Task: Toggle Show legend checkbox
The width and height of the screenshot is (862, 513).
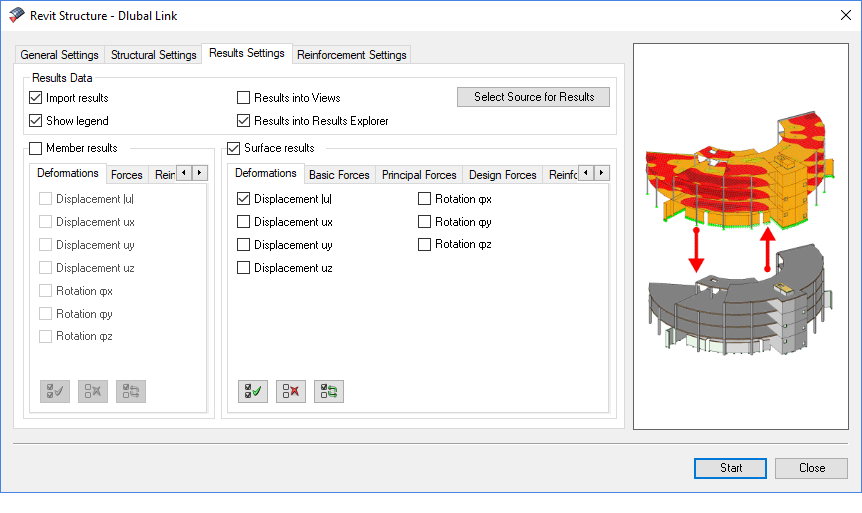Action: pos(36,121)
